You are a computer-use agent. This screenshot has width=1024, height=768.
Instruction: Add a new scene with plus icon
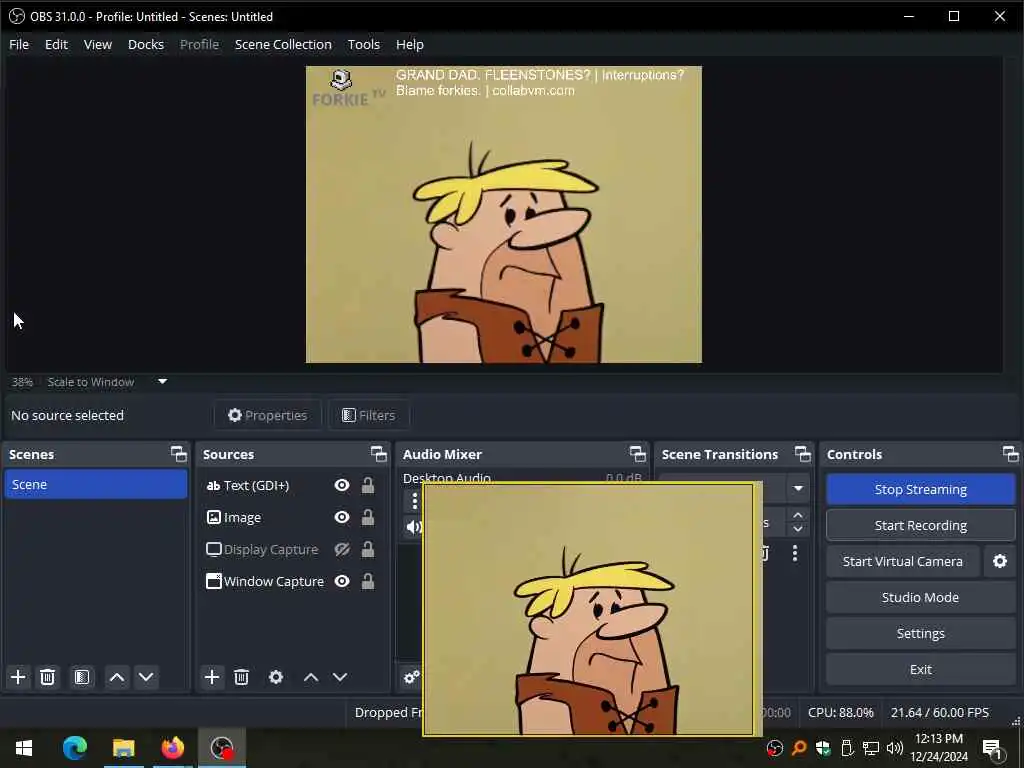(x=18, y=677)
